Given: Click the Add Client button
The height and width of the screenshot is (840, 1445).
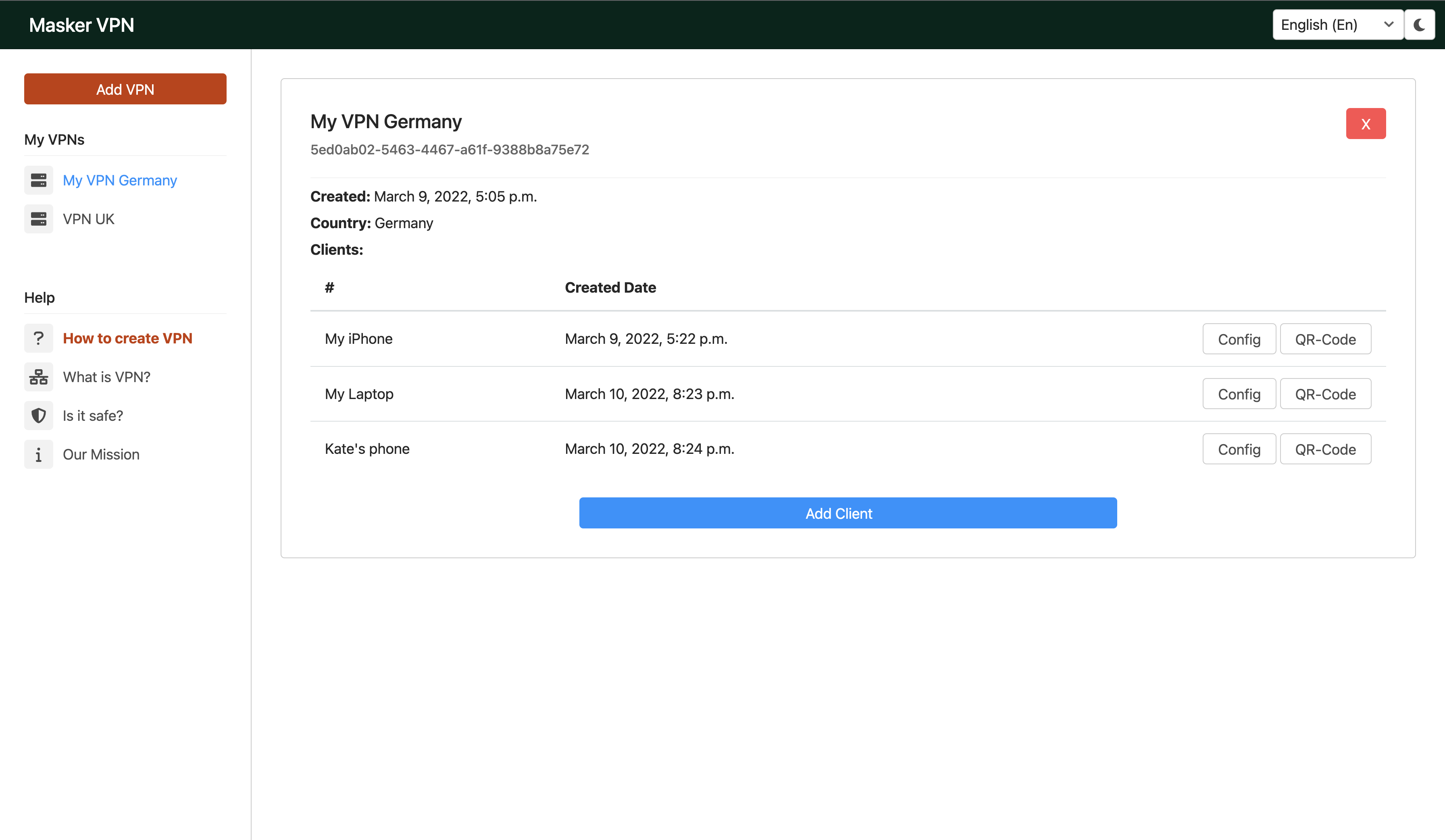Looking at the screenshot, I should pos(847,513).
